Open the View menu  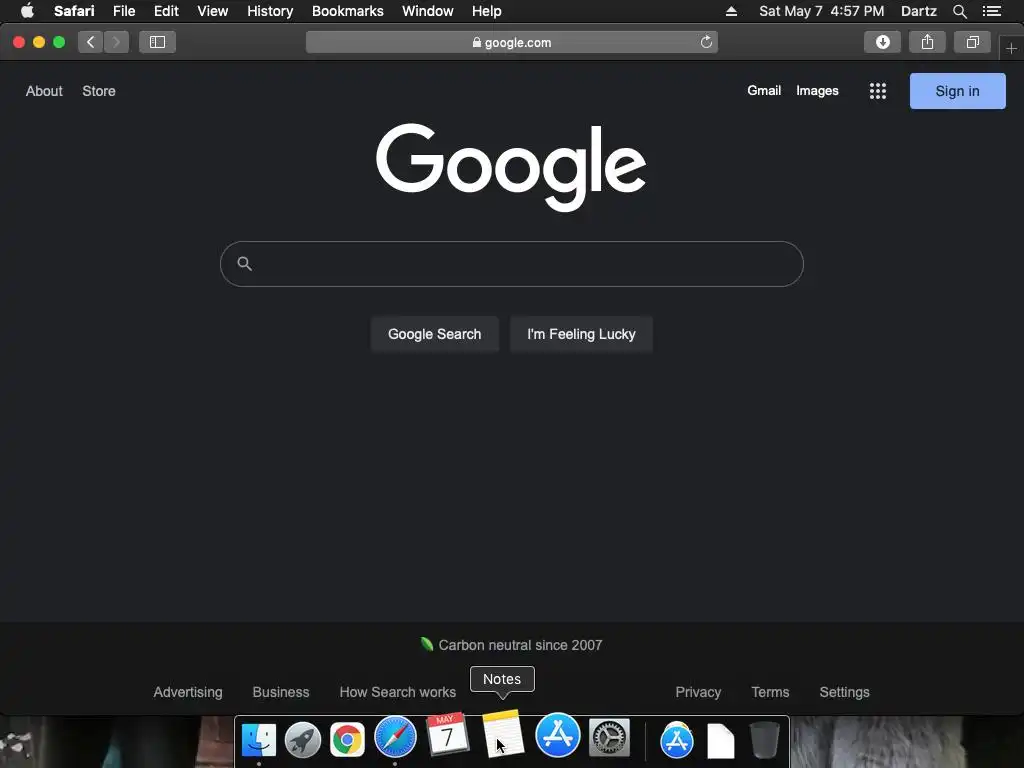[212, 11]
